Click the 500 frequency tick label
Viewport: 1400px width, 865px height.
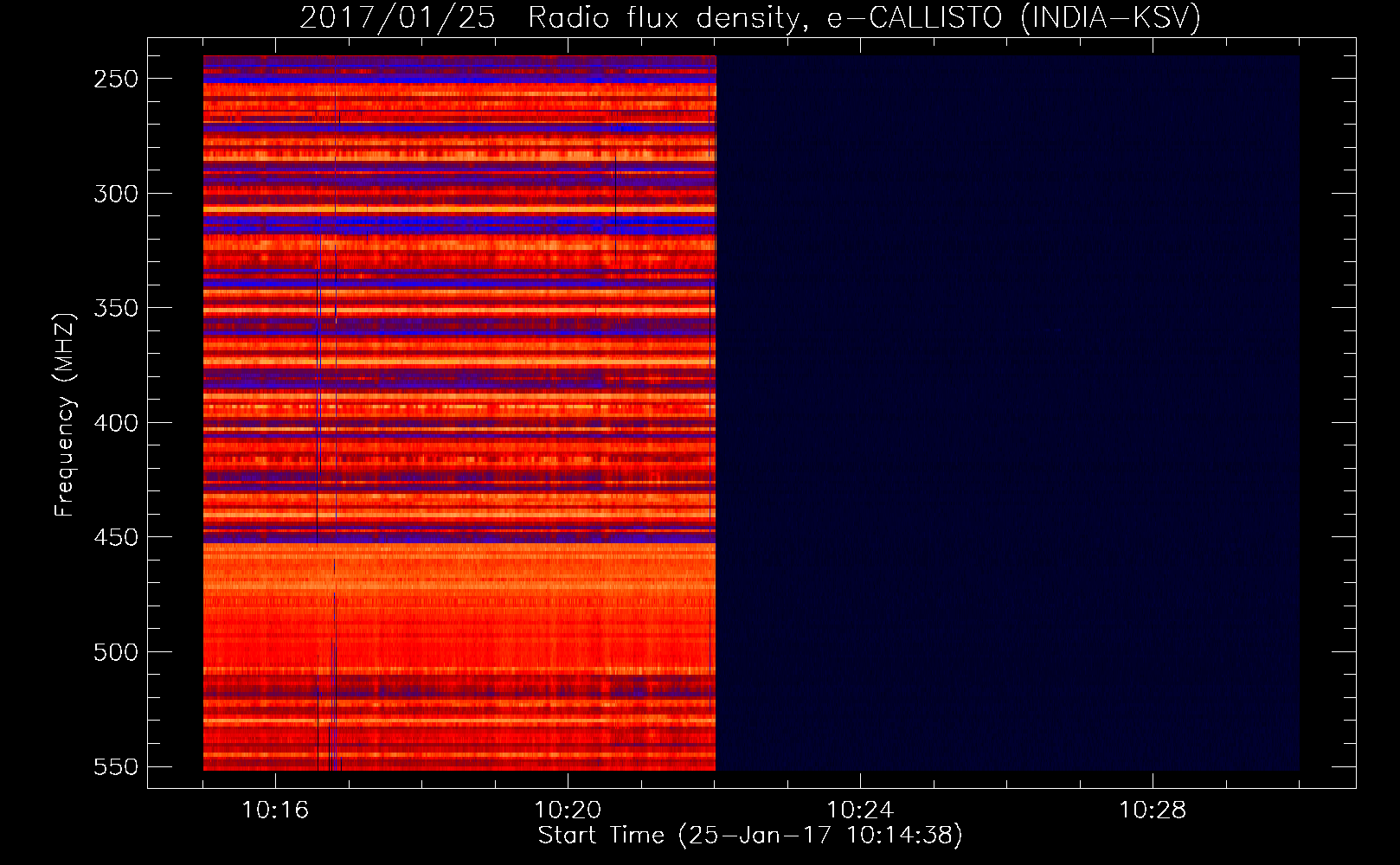[116, 652]
